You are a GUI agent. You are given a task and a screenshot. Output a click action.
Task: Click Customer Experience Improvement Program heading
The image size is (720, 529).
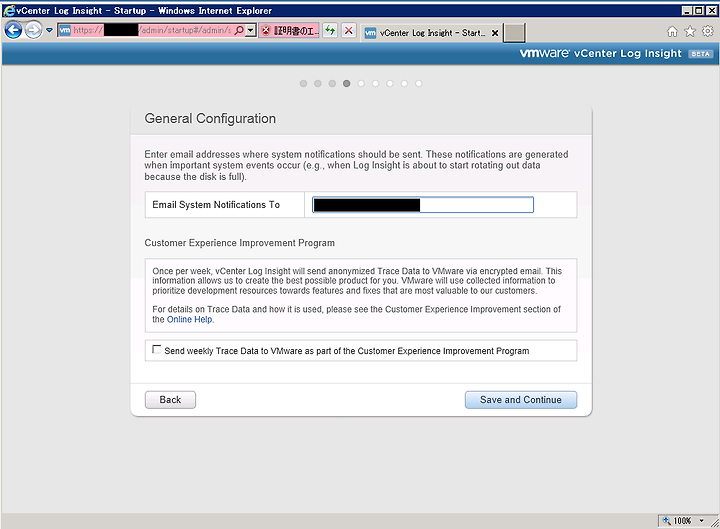pyautogui.click(x=240, y=243)
